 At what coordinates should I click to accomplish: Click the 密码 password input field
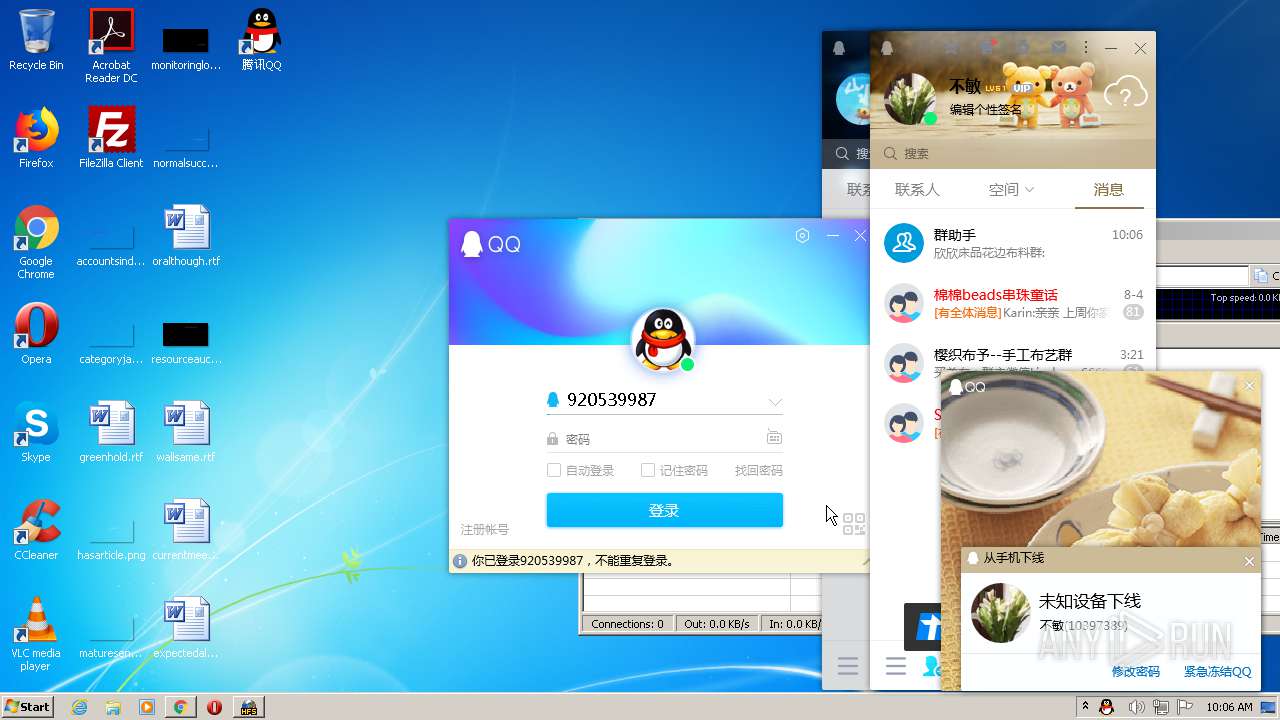click(664, 438)
